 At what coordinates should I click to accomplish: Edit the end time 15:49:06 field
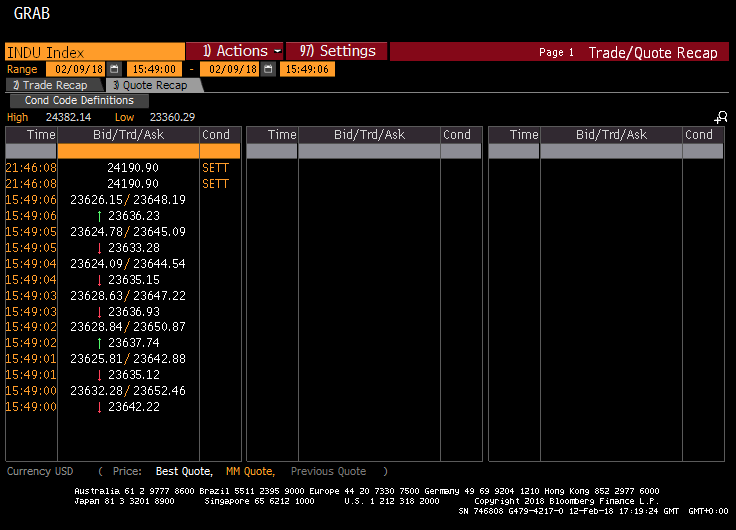[307, 69]
